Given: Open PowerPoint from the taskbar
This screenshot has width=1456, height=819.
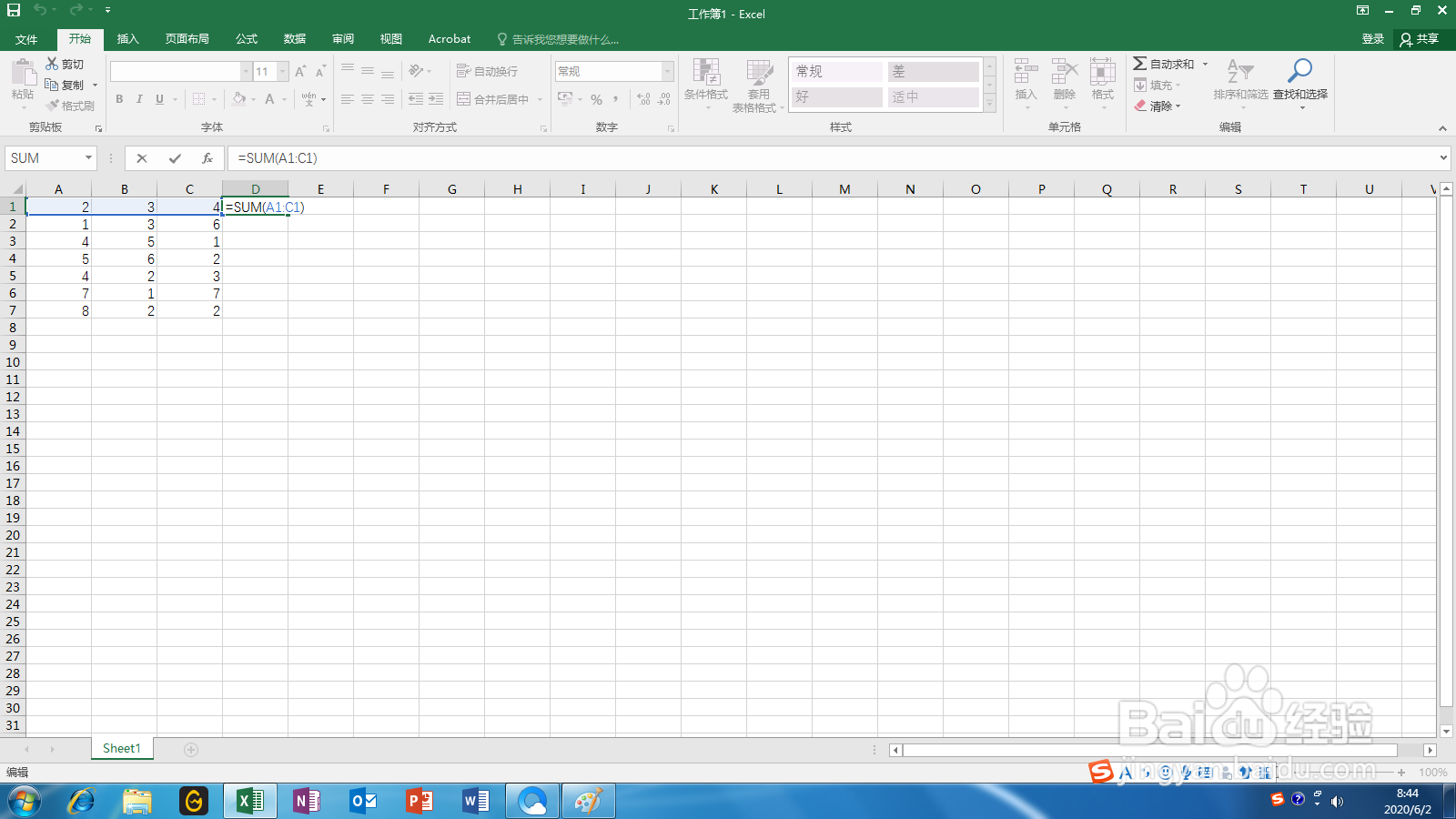Looking at the screenshot, I should click(420, 802).
